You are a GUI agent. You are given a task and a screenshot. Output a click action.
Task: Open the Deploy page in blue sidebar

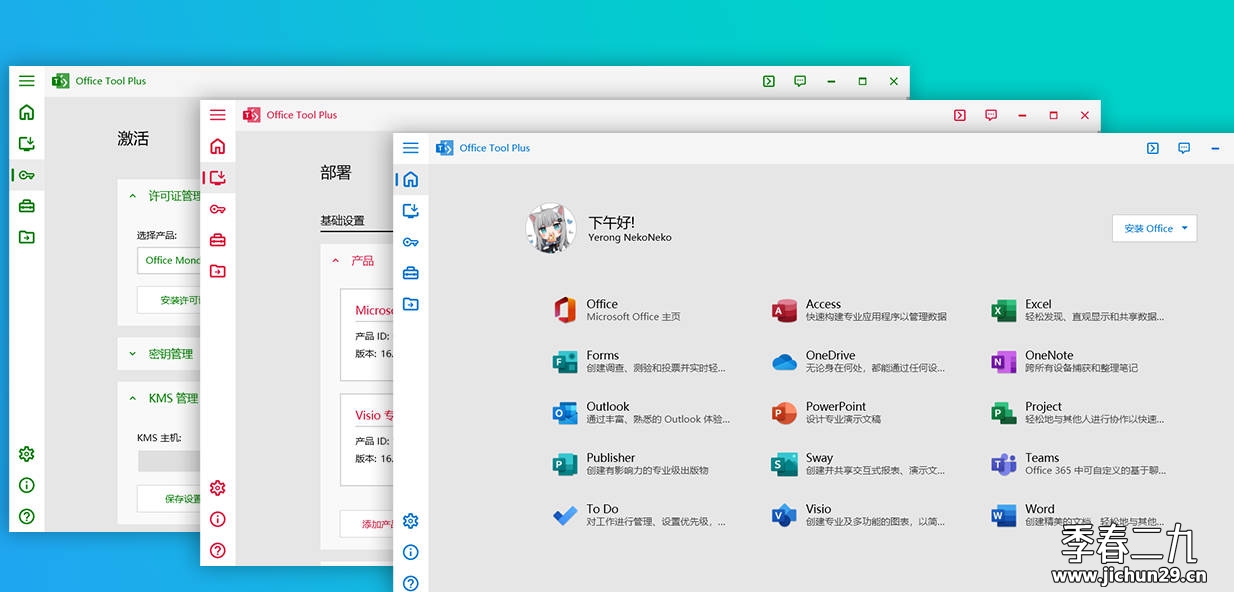pyautogui.click(x=410, y=210)
